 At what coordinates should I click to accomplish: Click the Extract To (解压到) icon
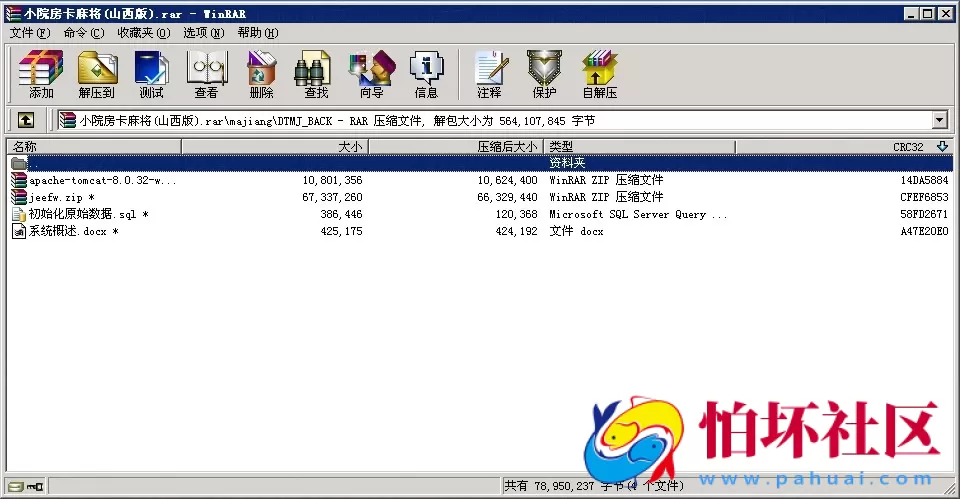[97, 74]
